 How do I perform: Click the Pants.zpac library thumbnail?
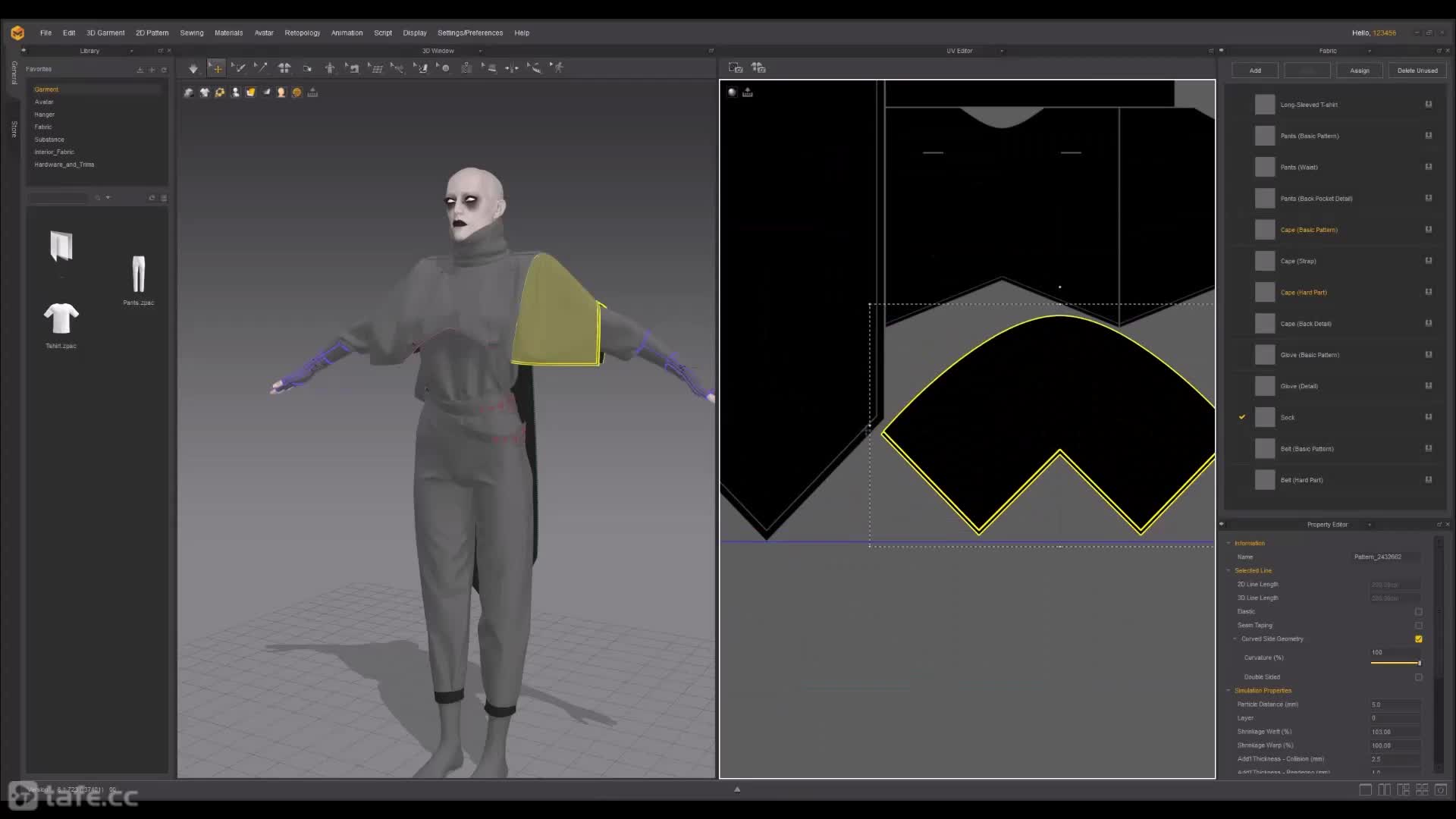click(138, 275)
